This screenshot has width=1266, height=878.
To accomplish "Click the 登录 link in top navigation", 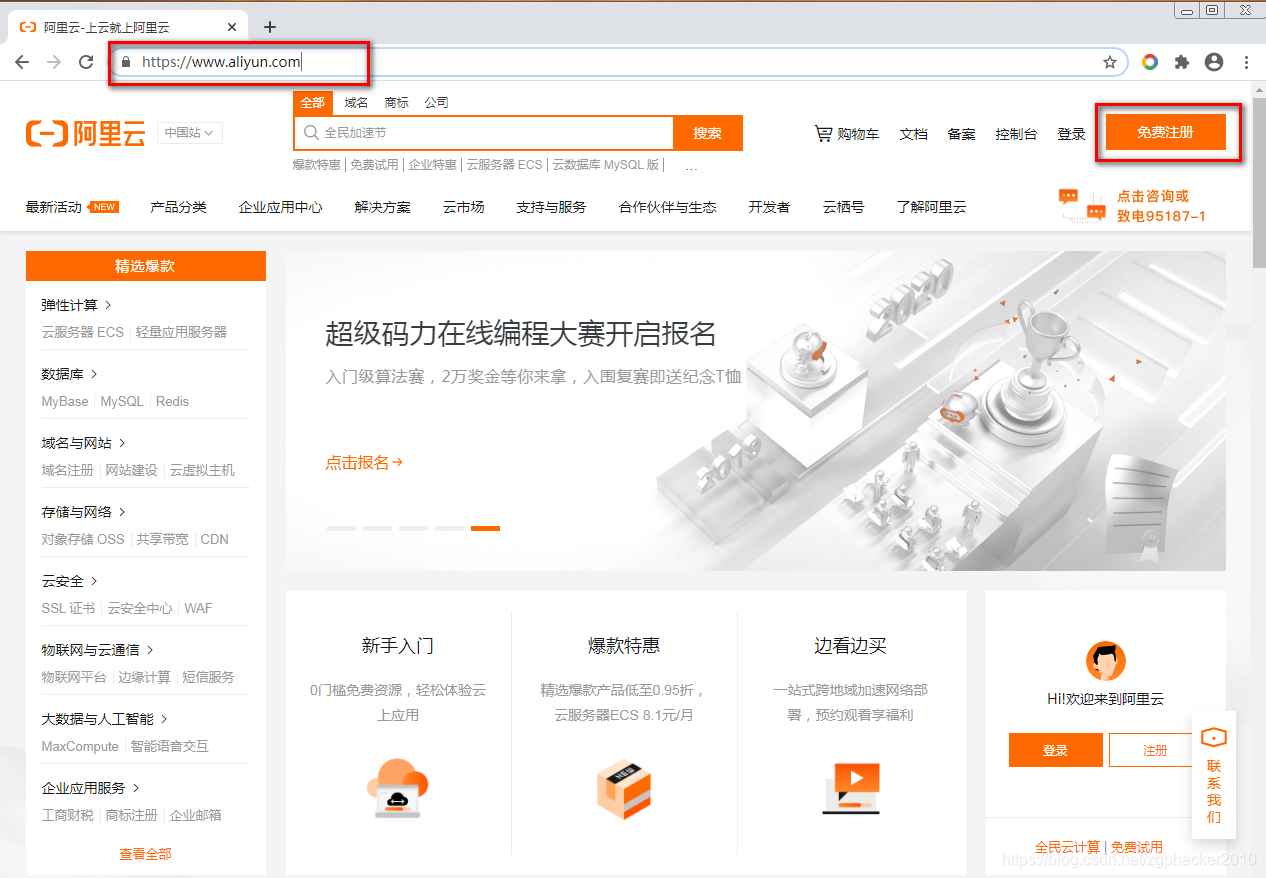I will pos(1071,134).
